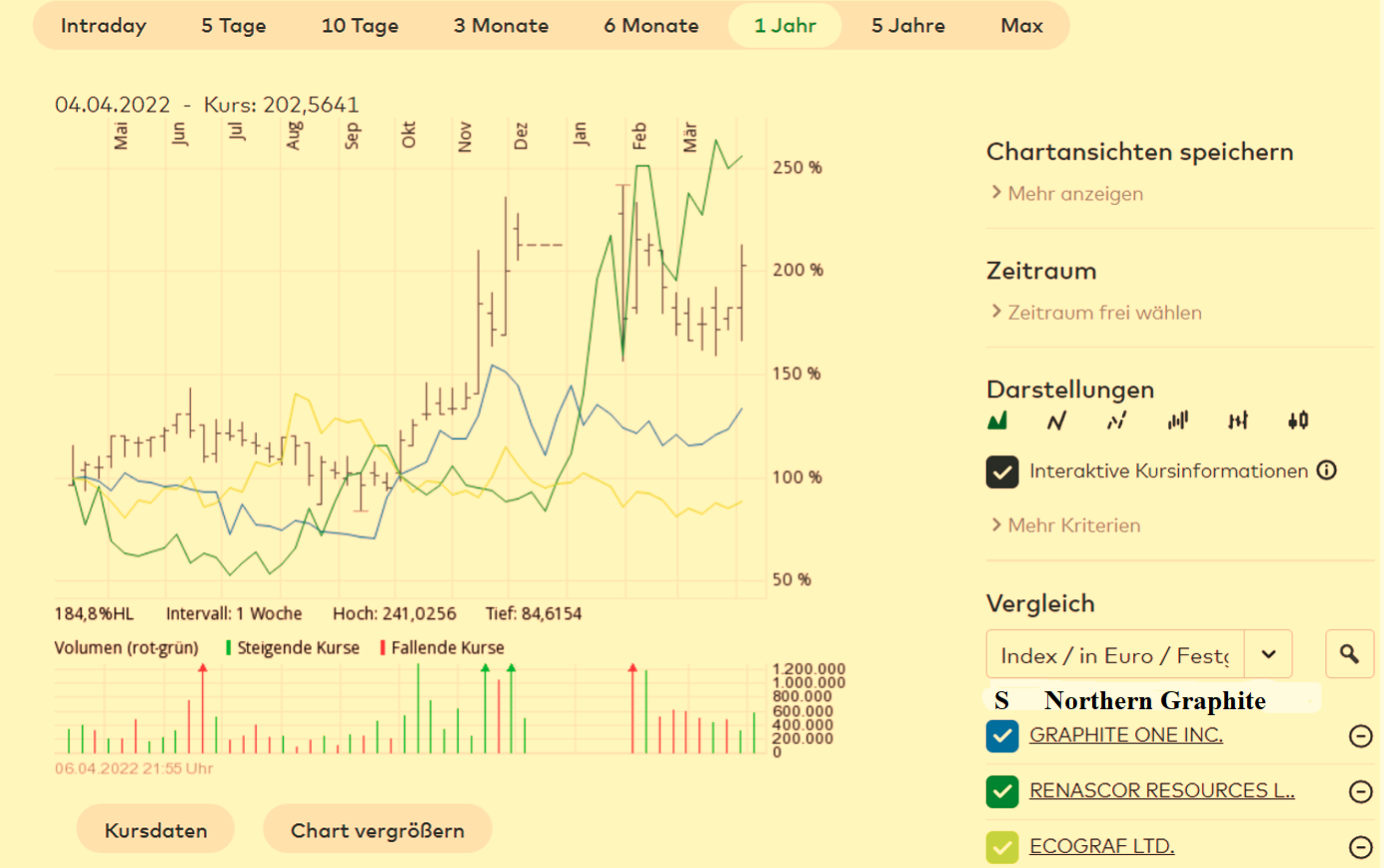Image resolution: width=1384 pixels, height=868 pixels.
Task: Pick the OHLC bar chart display icon
Action: click(1238, 421)
